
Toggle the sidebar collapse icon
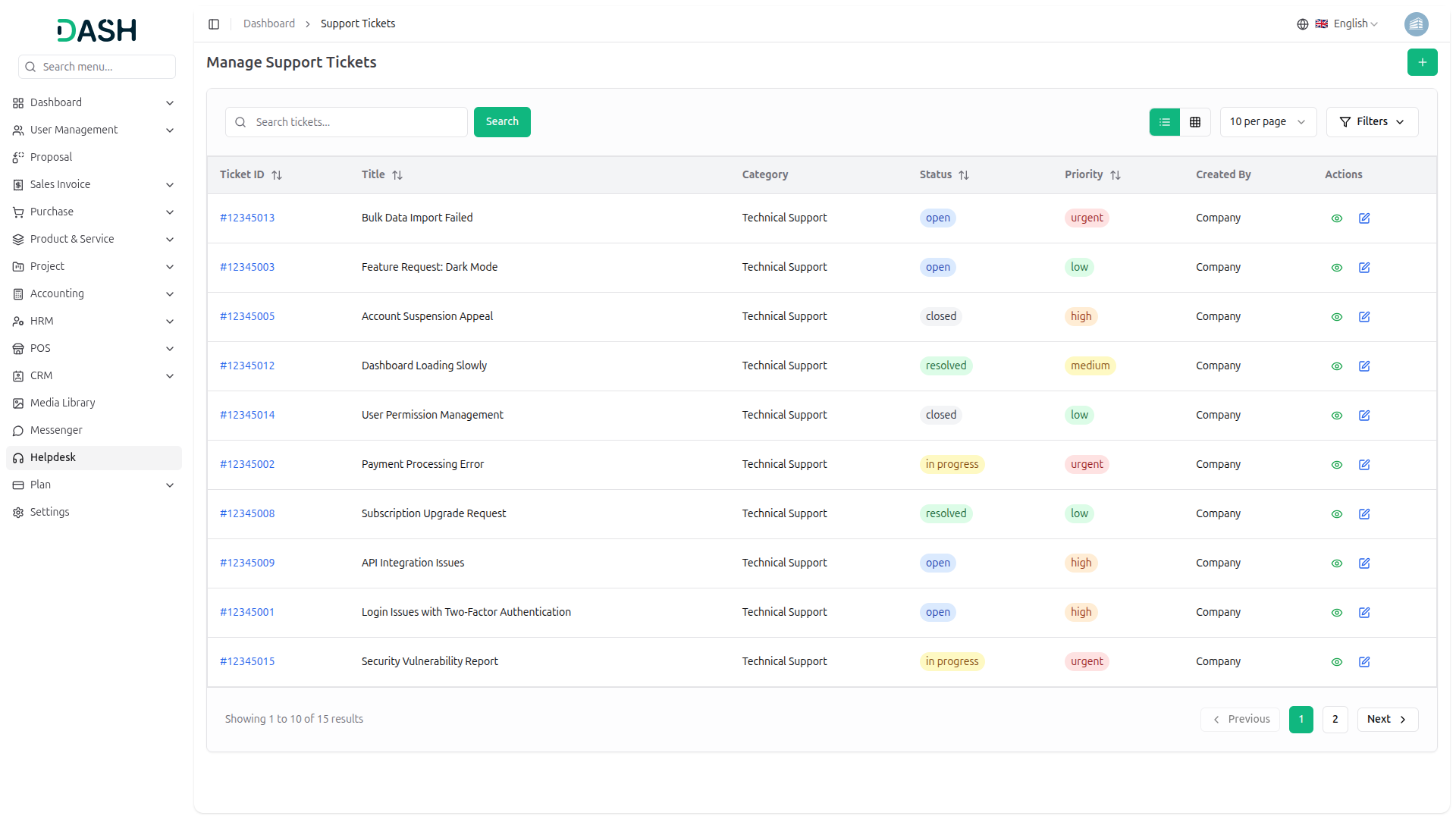coord(214,24)
